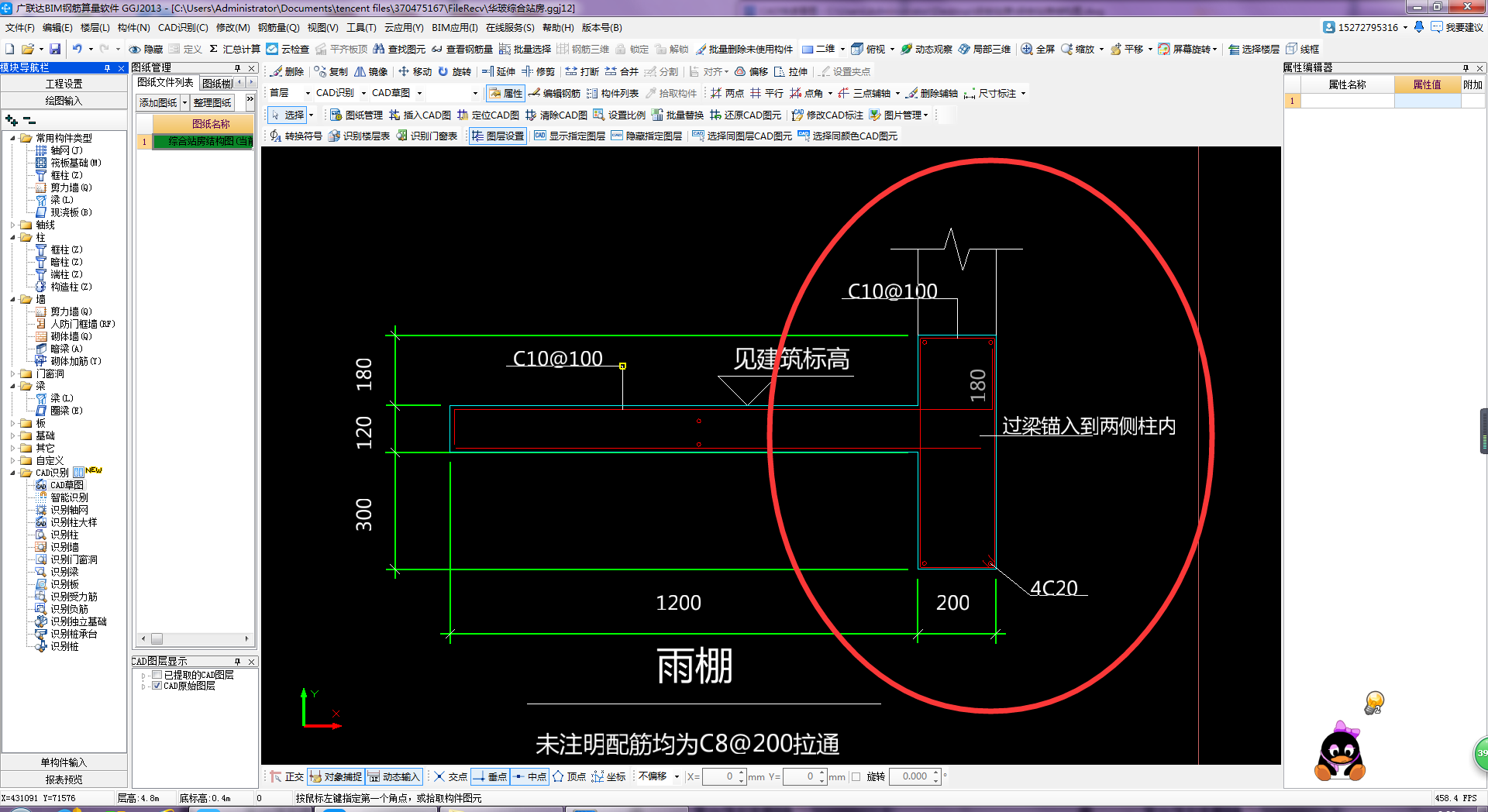The height and width of the screenshot is (812, 1488).
Task: Click 识别楼层表 identify floor table
Action: (359, 136)
